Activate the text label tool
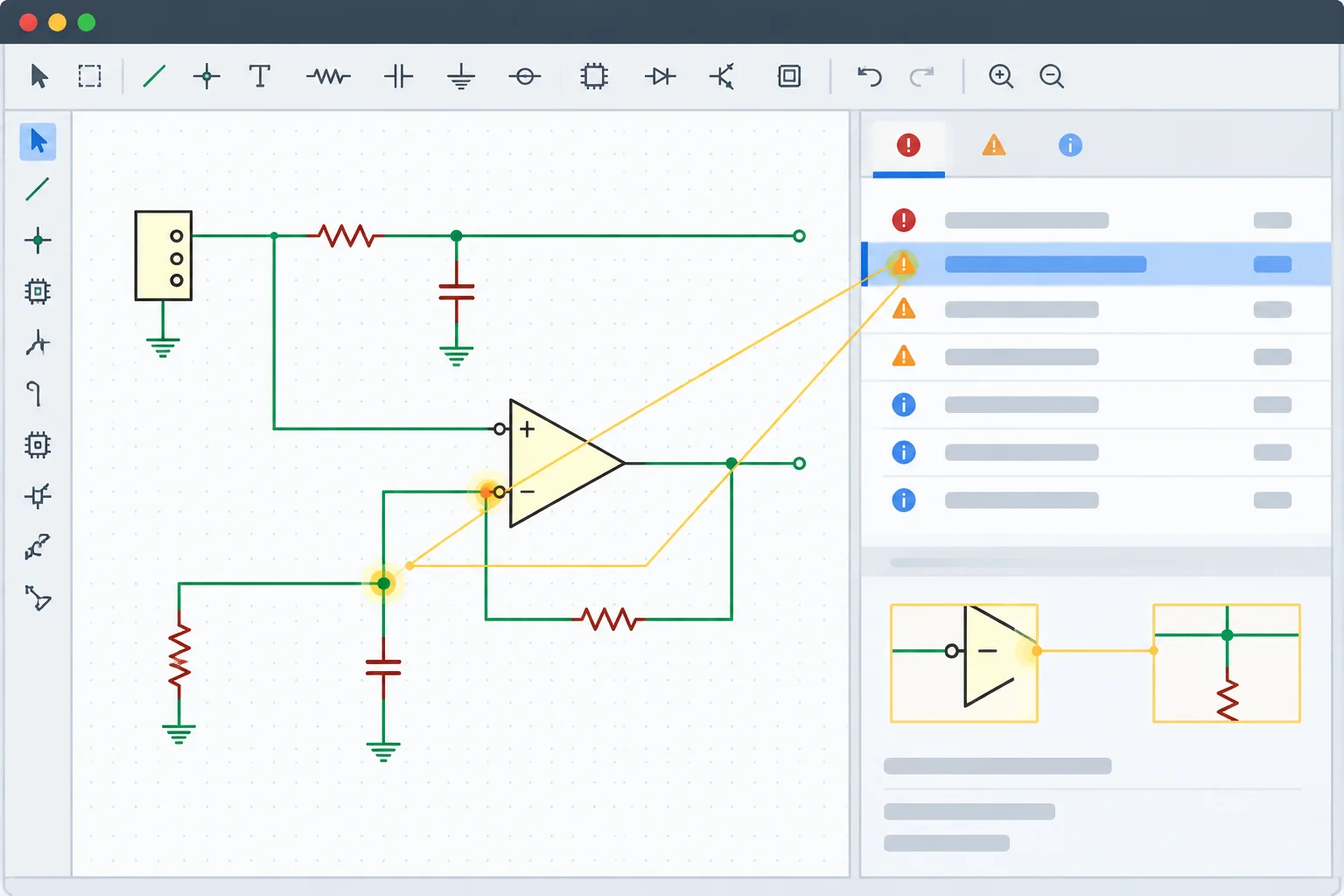1344x896 pixels. coord(260,76)
